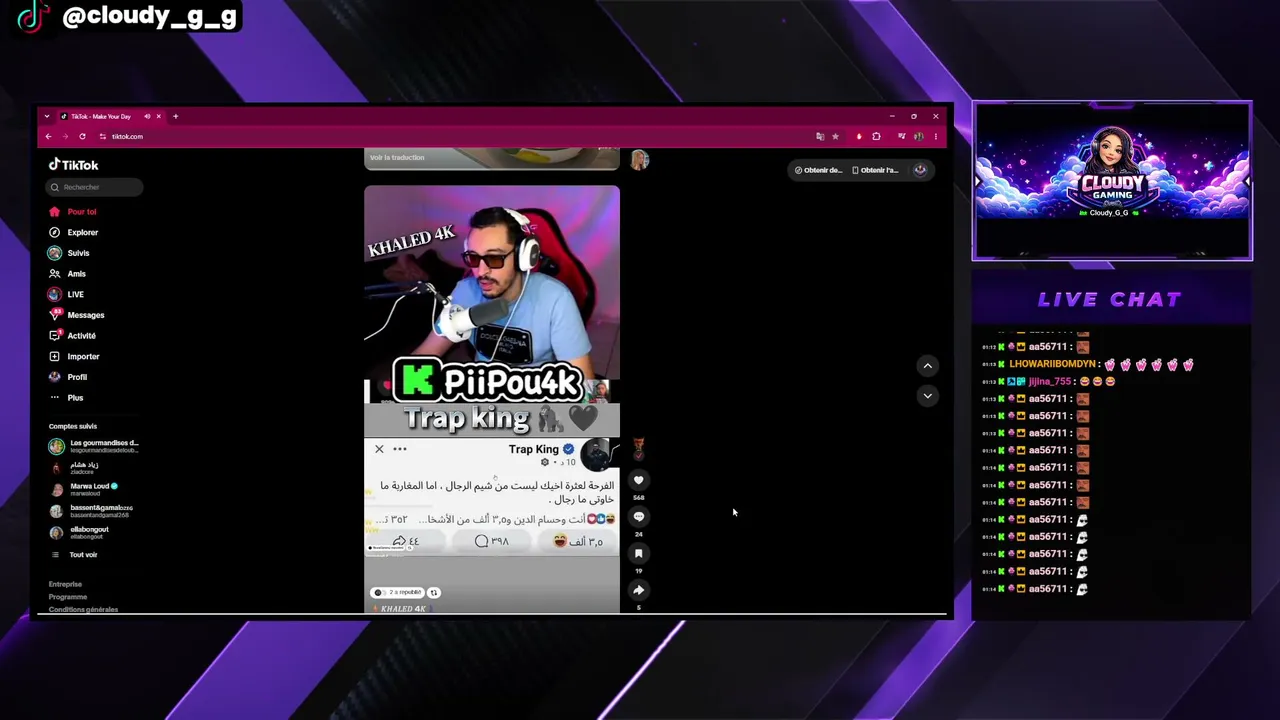Screen dimensions: 1280x720
Task: Click the browser forward arrow
Action: coord(65,137)
